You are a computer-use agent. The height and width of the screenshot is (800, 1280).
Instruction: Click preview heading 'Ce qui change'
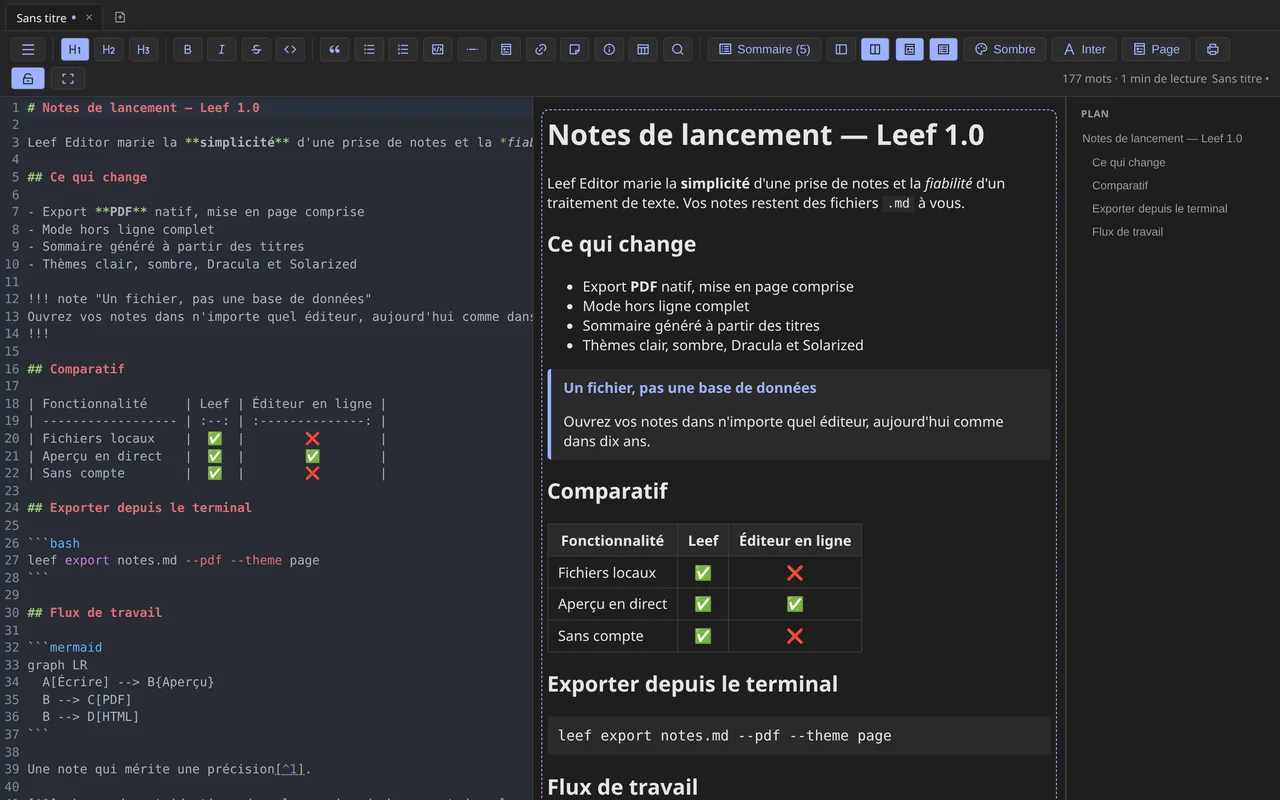[x=622, y=244]
